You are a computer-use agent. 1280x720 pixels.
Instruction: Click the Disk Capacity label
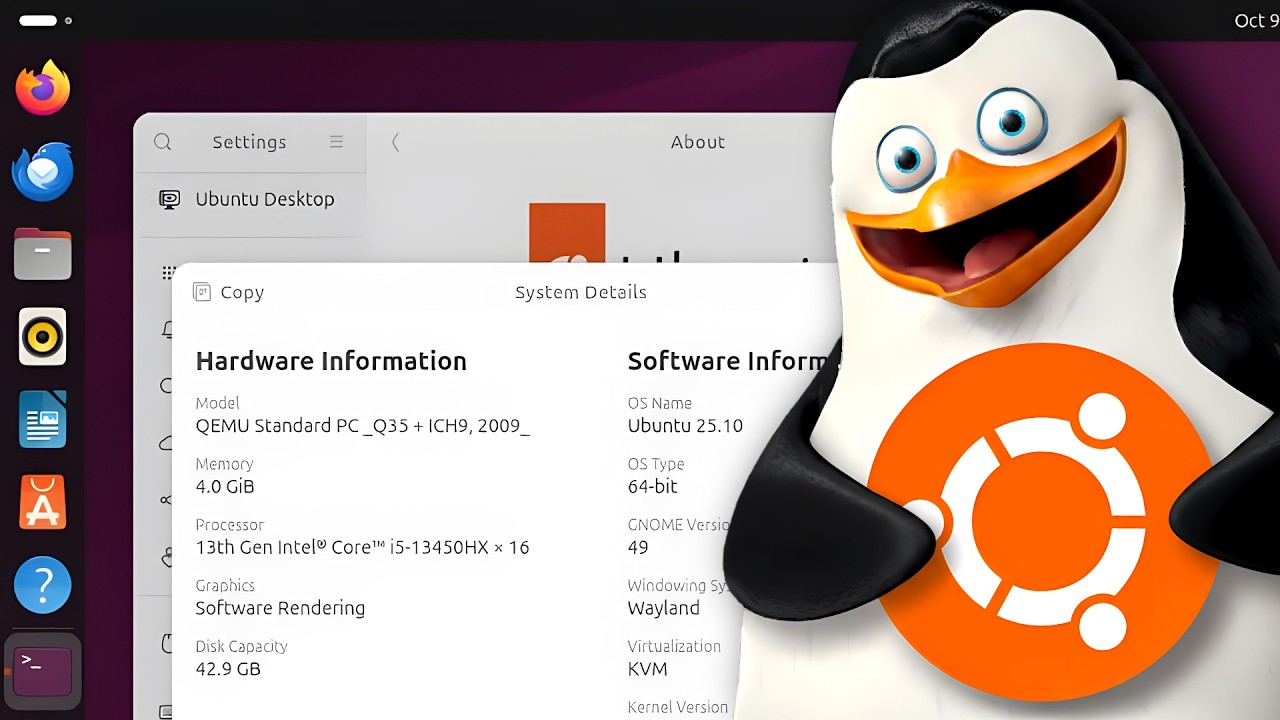click(x=241, y=647)
